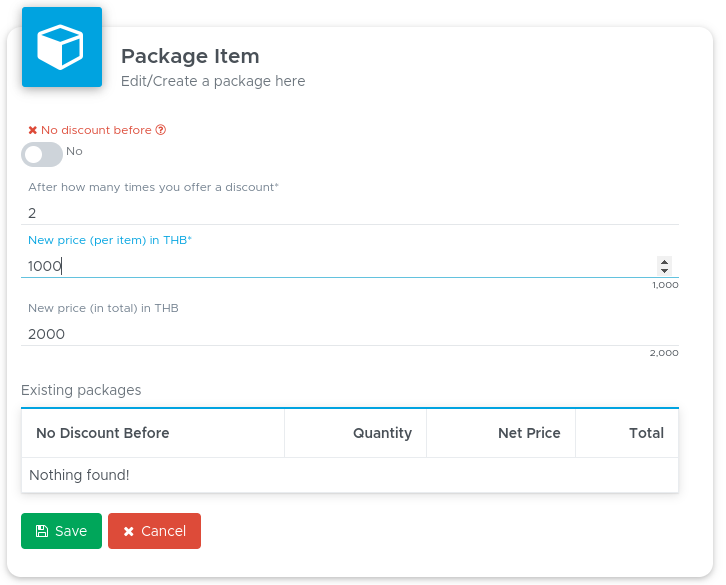Click the 'No' label beside the toggle
Screen dimensions: 726x585
(x=74, y=151)
